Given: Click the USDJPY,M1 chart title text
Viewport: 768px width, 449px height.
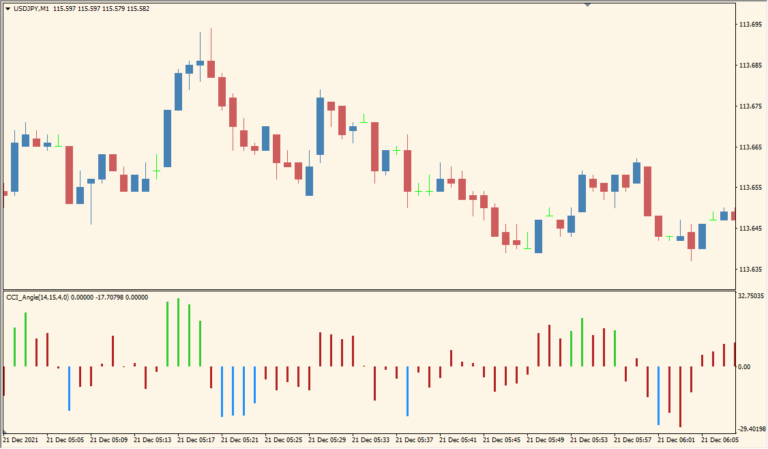Looking at the screenshot, I should [31, 8].
